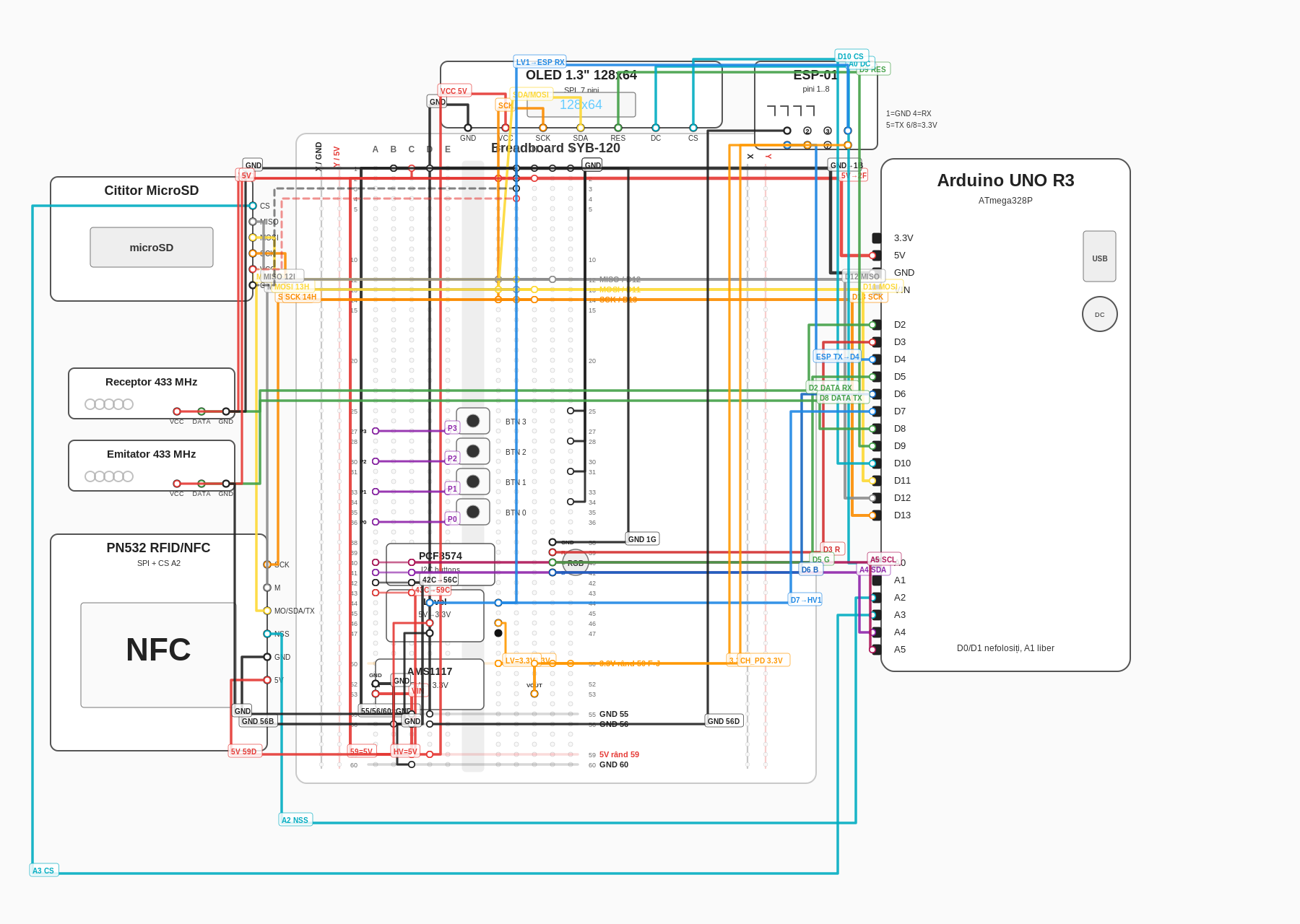The height and width of the screenshot is (924, 1300).
Task: Click the RGB LED circle
Action: [576, 562]
